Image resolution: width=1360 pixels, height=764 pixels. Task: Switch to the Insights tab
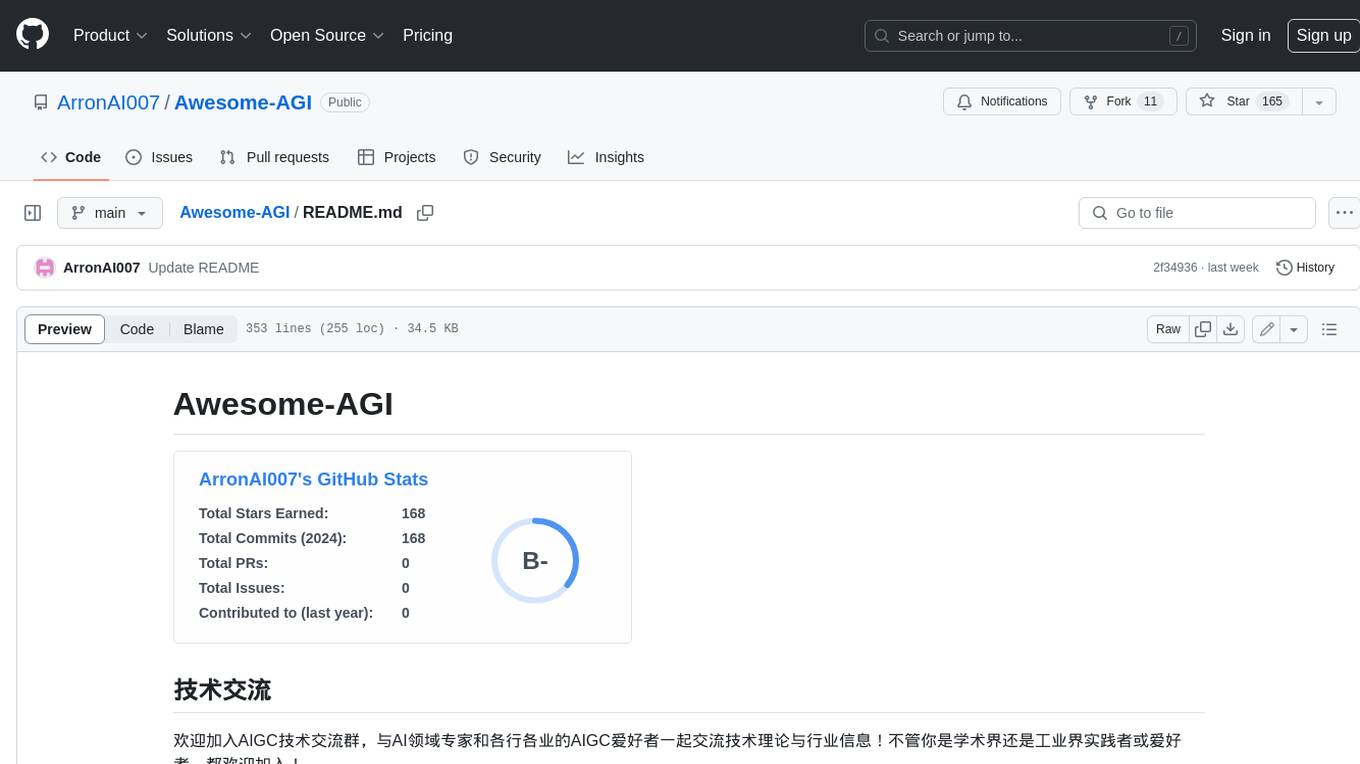click(x=606, y=157)
